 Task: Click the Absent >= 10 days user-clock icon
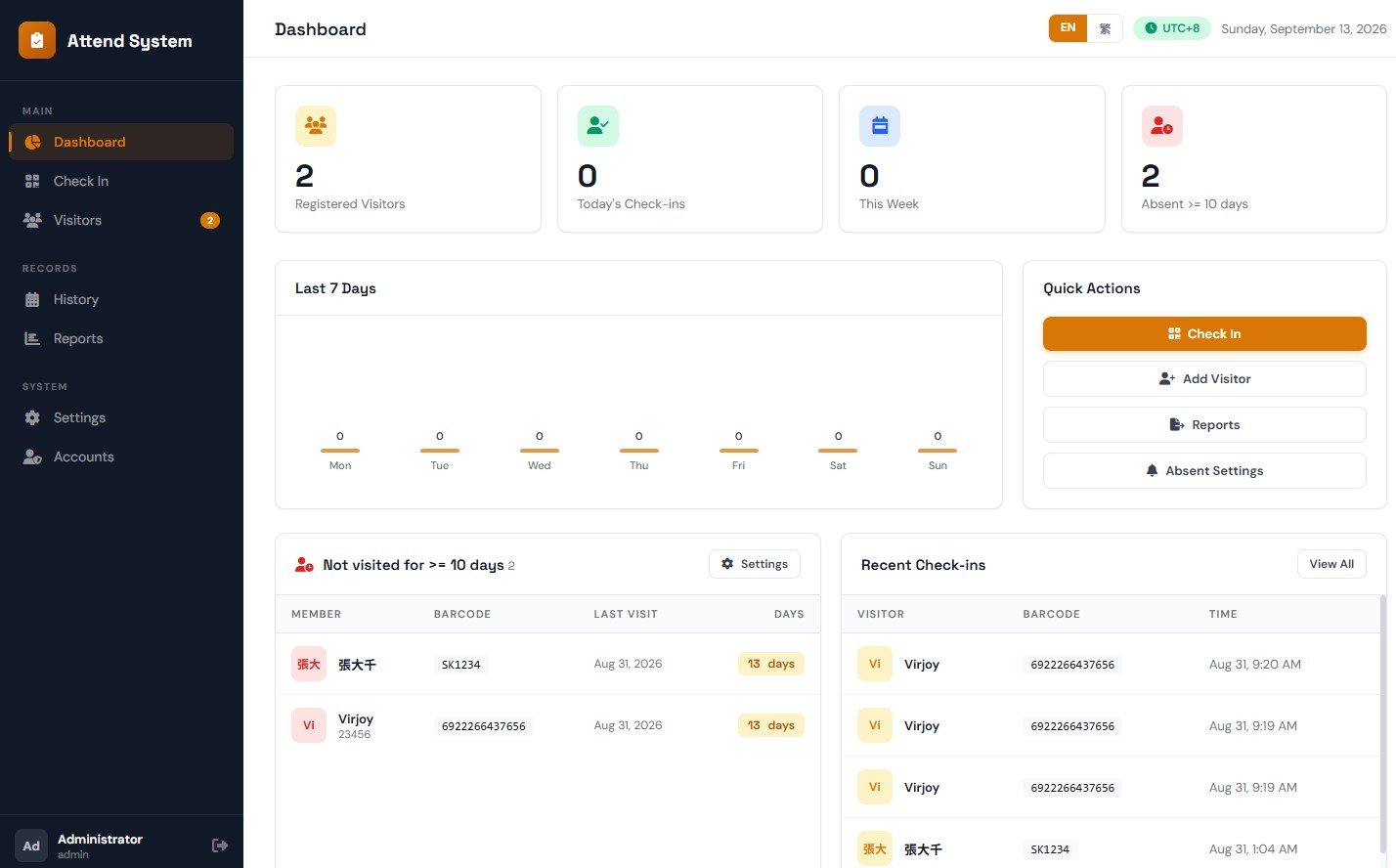click(1162, 126)
